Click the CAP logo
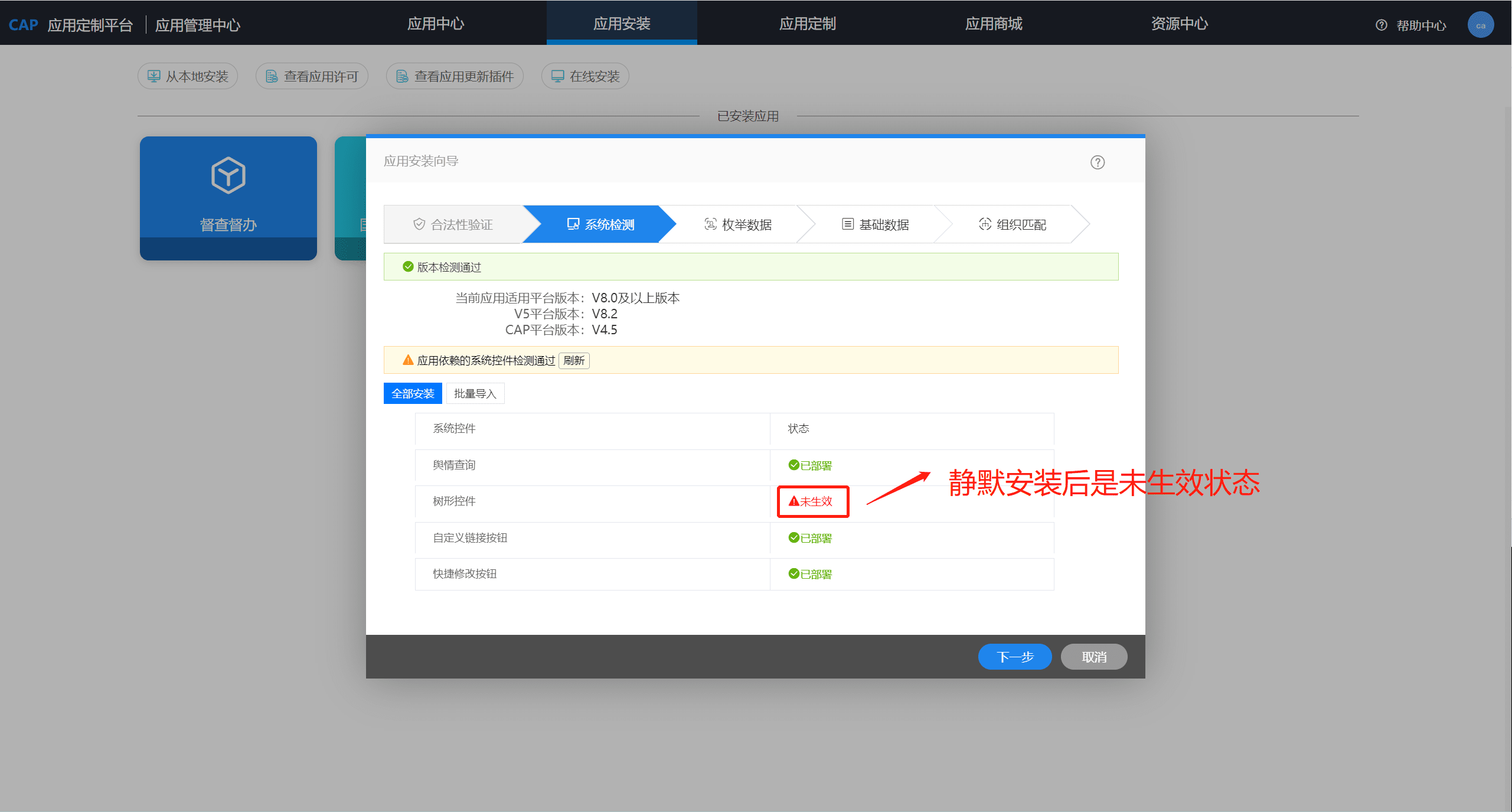This screenshot has height=812, width=1512. pos(23,25)
